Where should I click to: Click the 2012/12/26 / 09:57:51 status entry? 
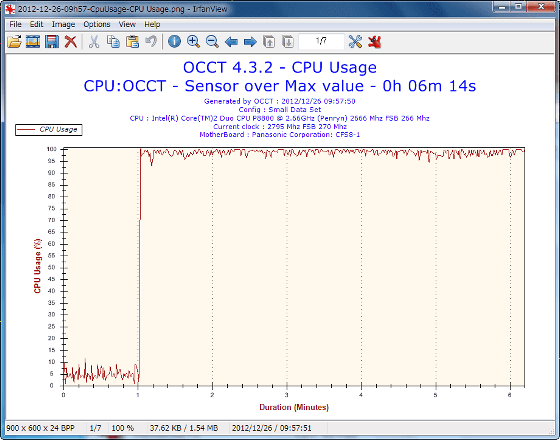tap(271, 428)
